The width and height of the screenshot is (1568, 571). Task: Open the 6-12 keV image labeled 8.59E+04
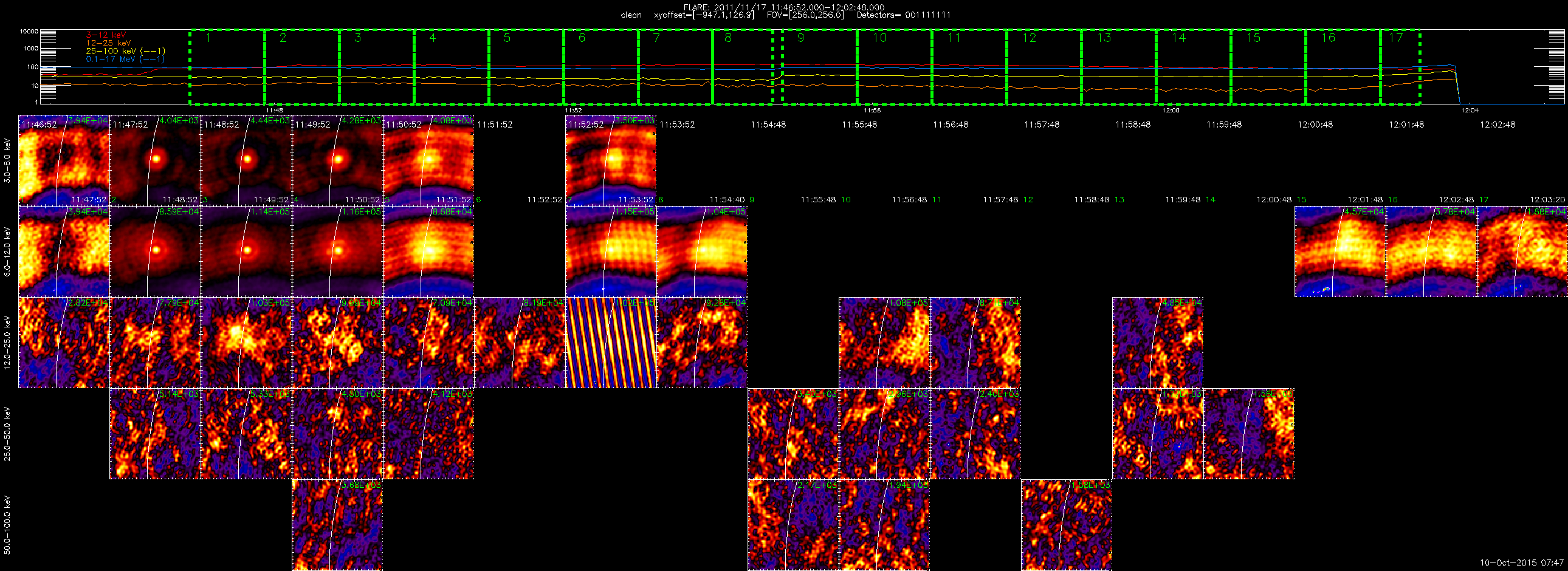[x=155, y=251]
